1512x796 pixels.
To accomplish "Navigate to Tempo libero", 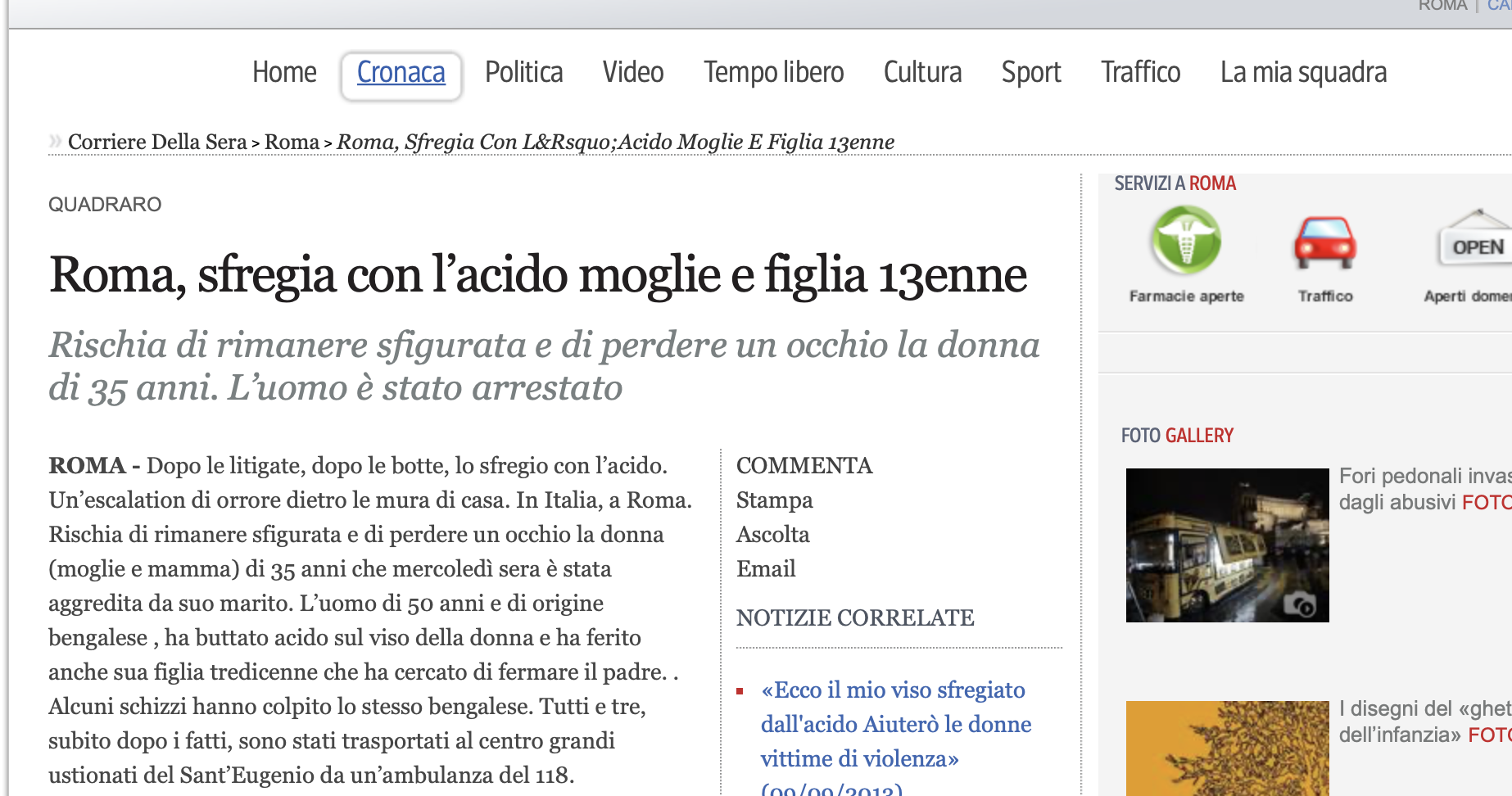I will pos(773,73).
